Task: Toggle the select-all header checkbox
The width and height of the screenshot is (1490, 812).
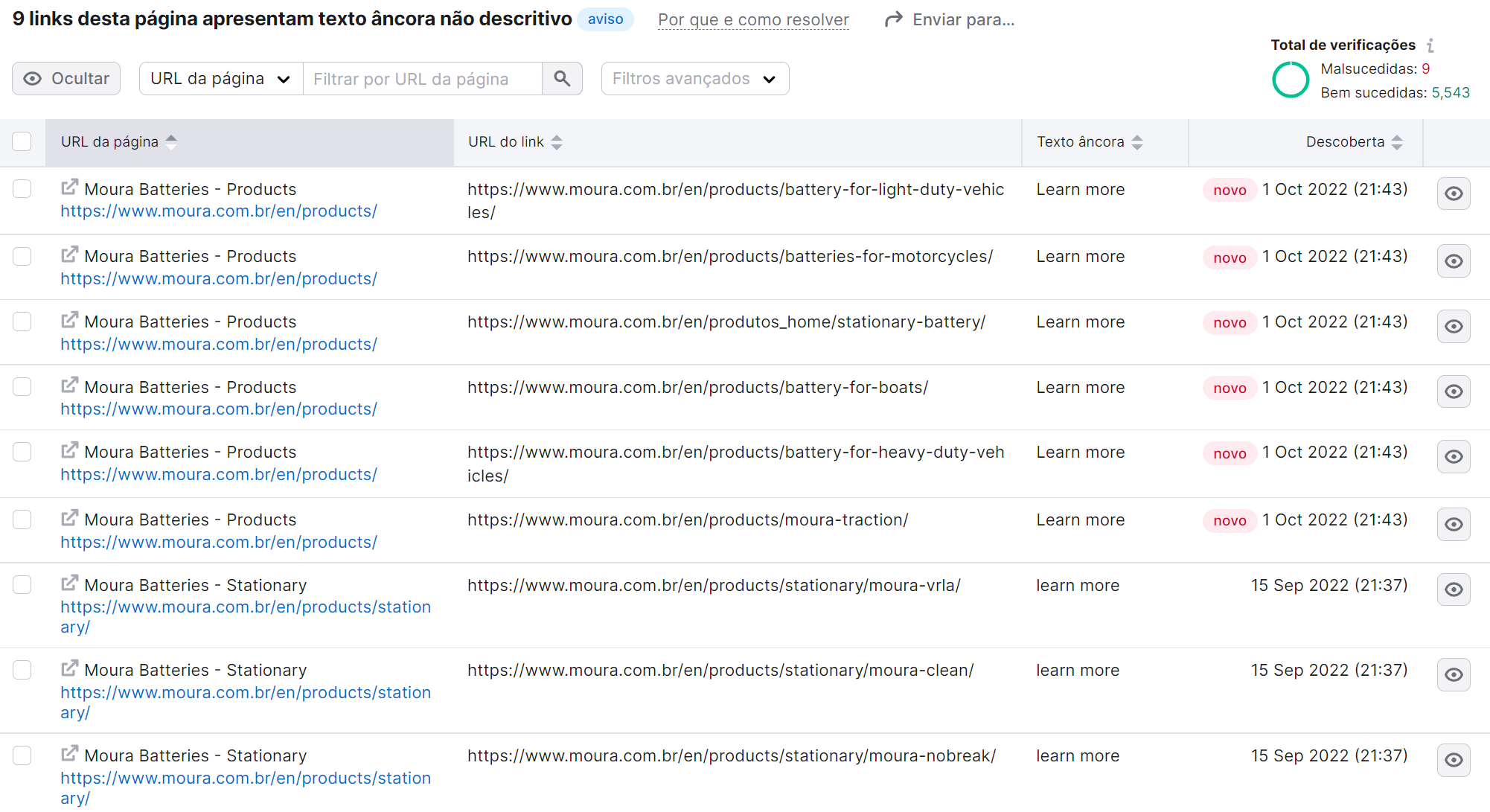Action: [22, 141]
